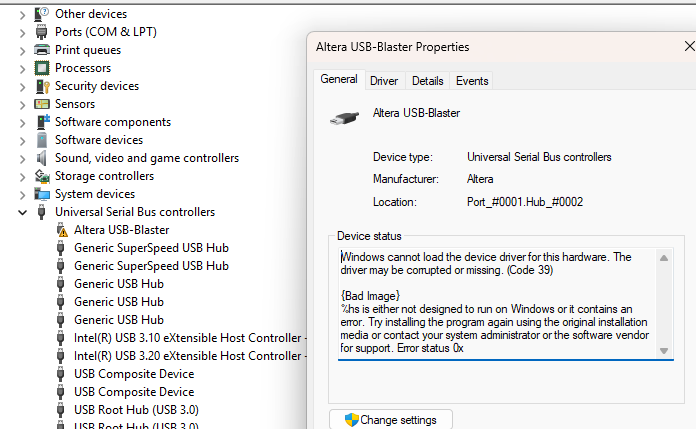696x429 pixels.
Task: Switch to the Driver tab
Action: pos(384,81)
